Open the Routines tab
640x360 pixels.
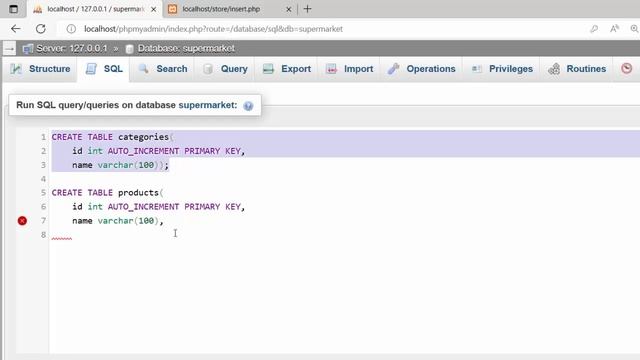pyautogui.click(x=577, y=69)
